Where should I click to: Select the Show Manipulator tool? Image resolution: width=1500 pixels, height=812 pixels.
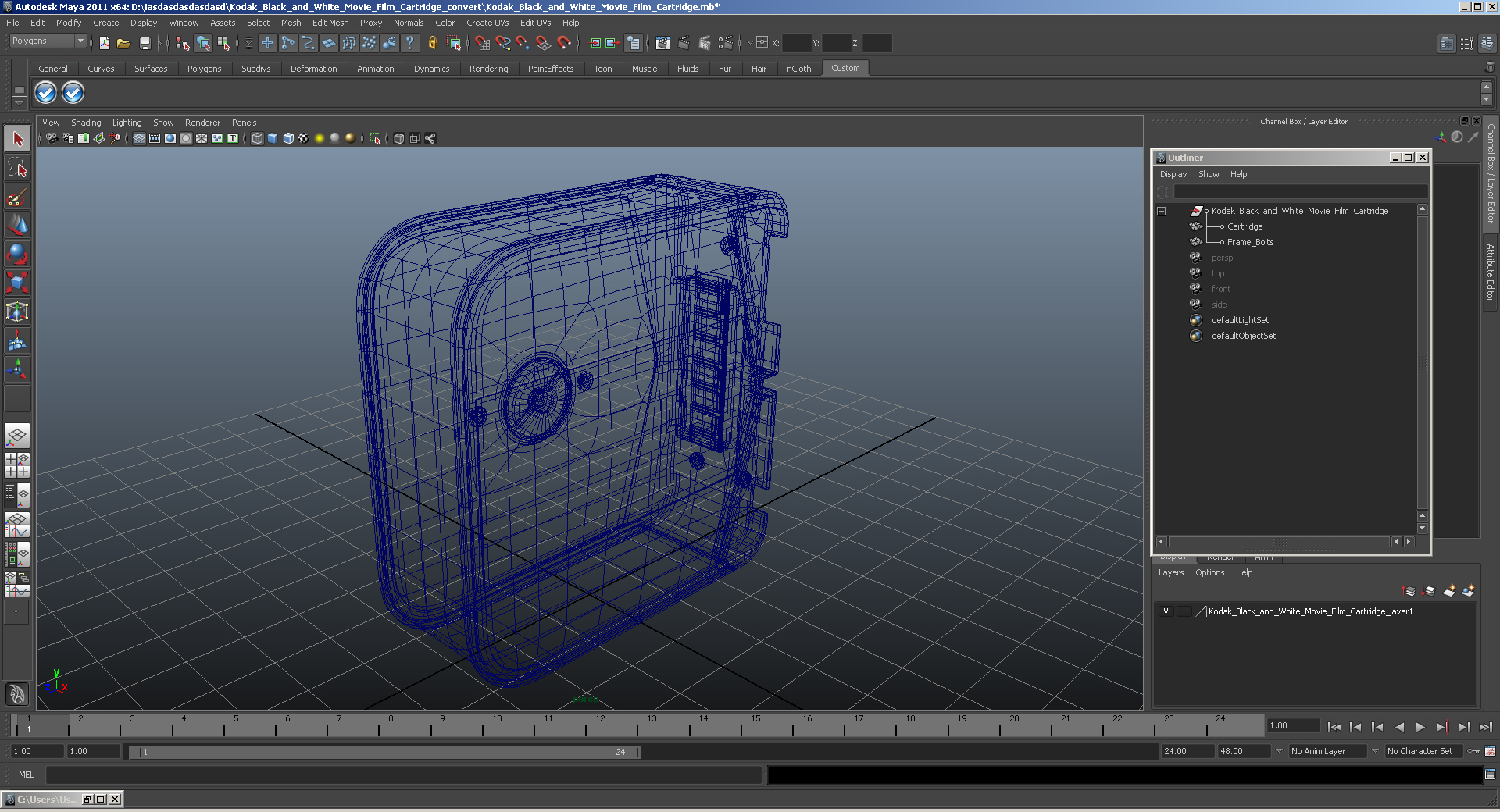tap(17, 369)
